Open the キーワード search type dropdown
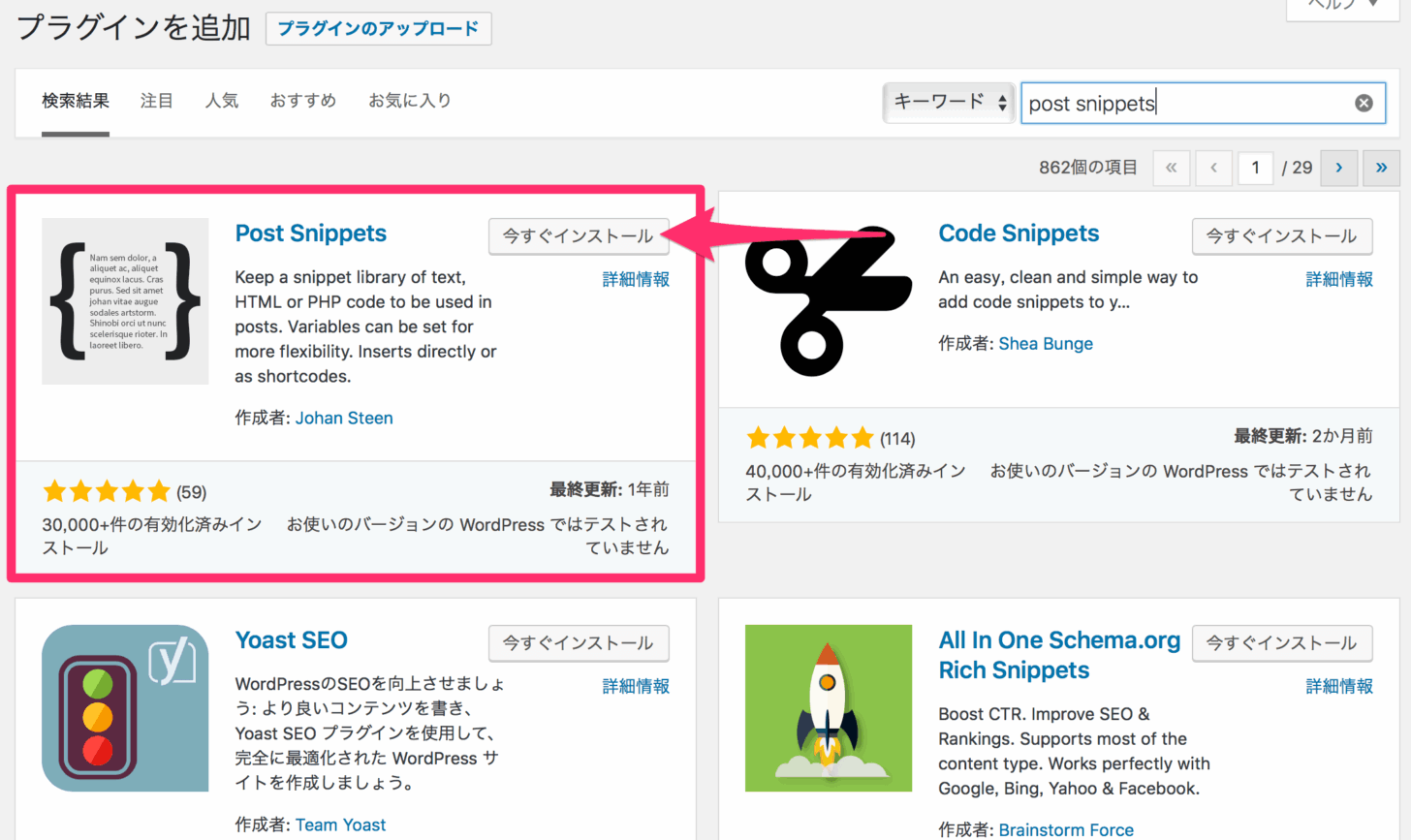1411x840 pixels. 949,102
